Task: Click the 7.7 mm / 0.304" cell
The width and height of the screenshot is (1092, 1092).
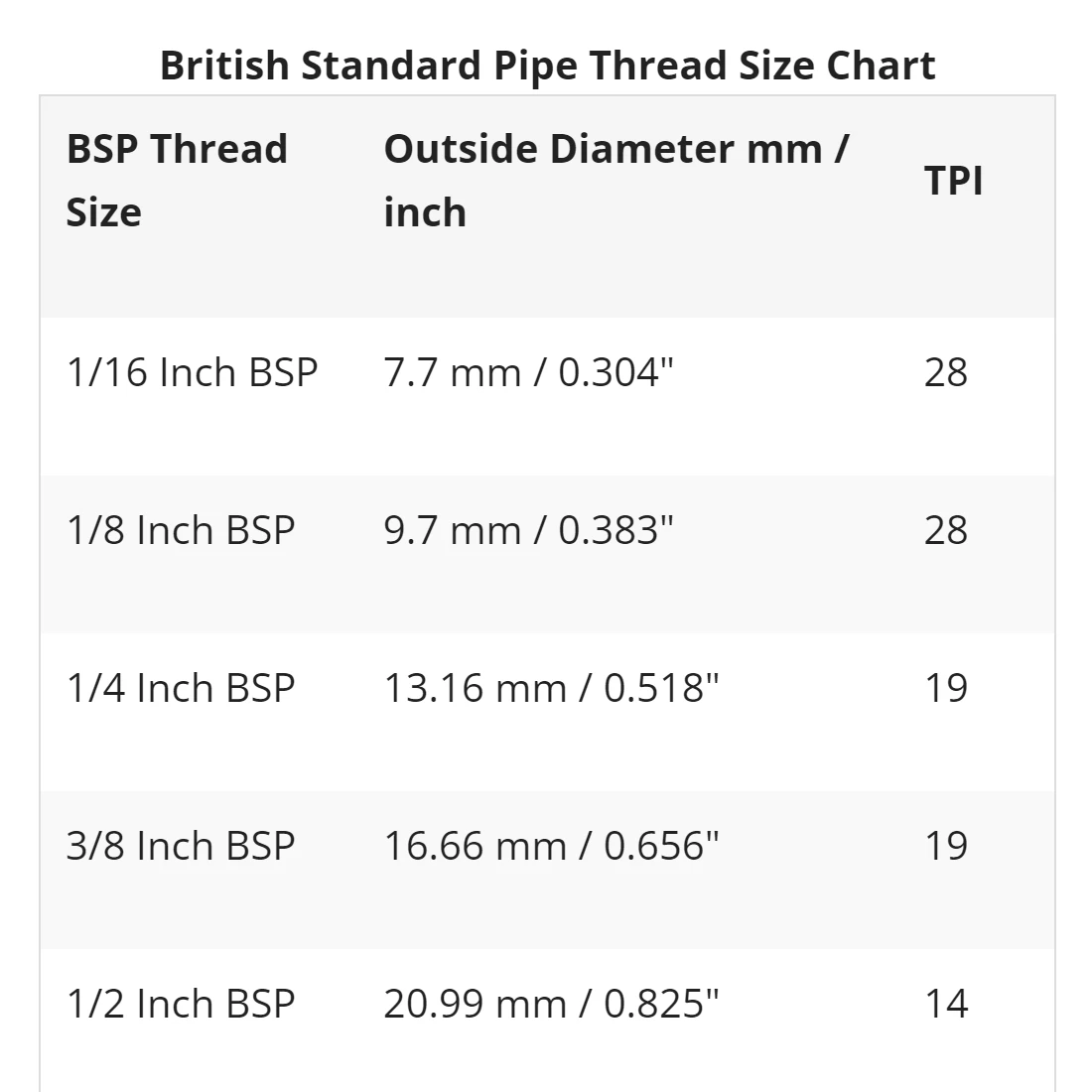Action: pyautogui.click(x=528, y=372)
